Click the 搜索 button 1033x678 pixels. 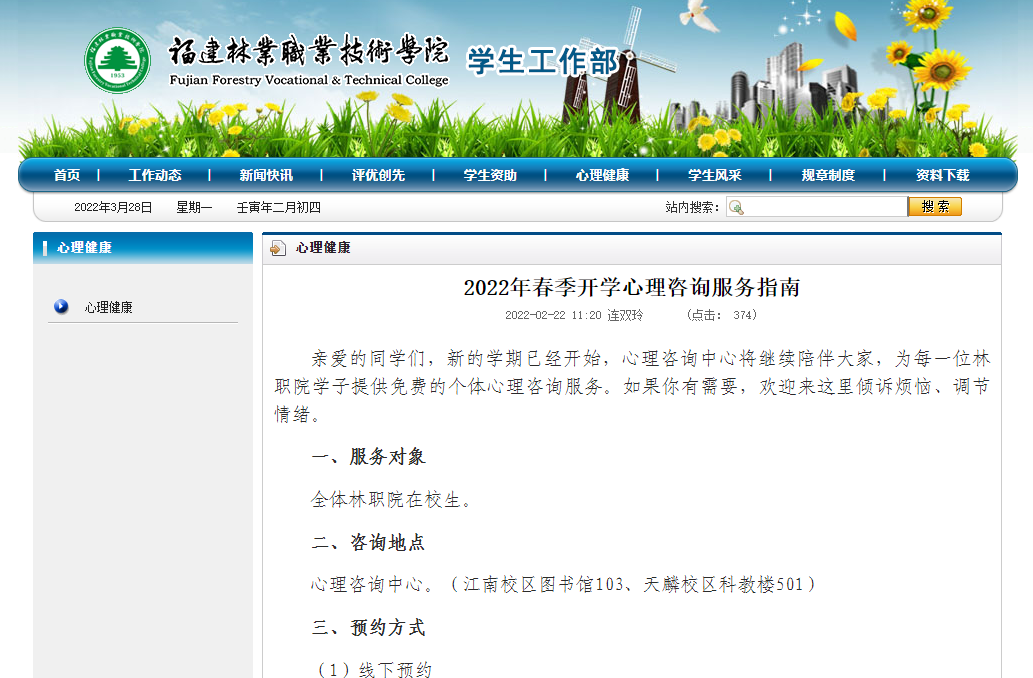(935, 207)
